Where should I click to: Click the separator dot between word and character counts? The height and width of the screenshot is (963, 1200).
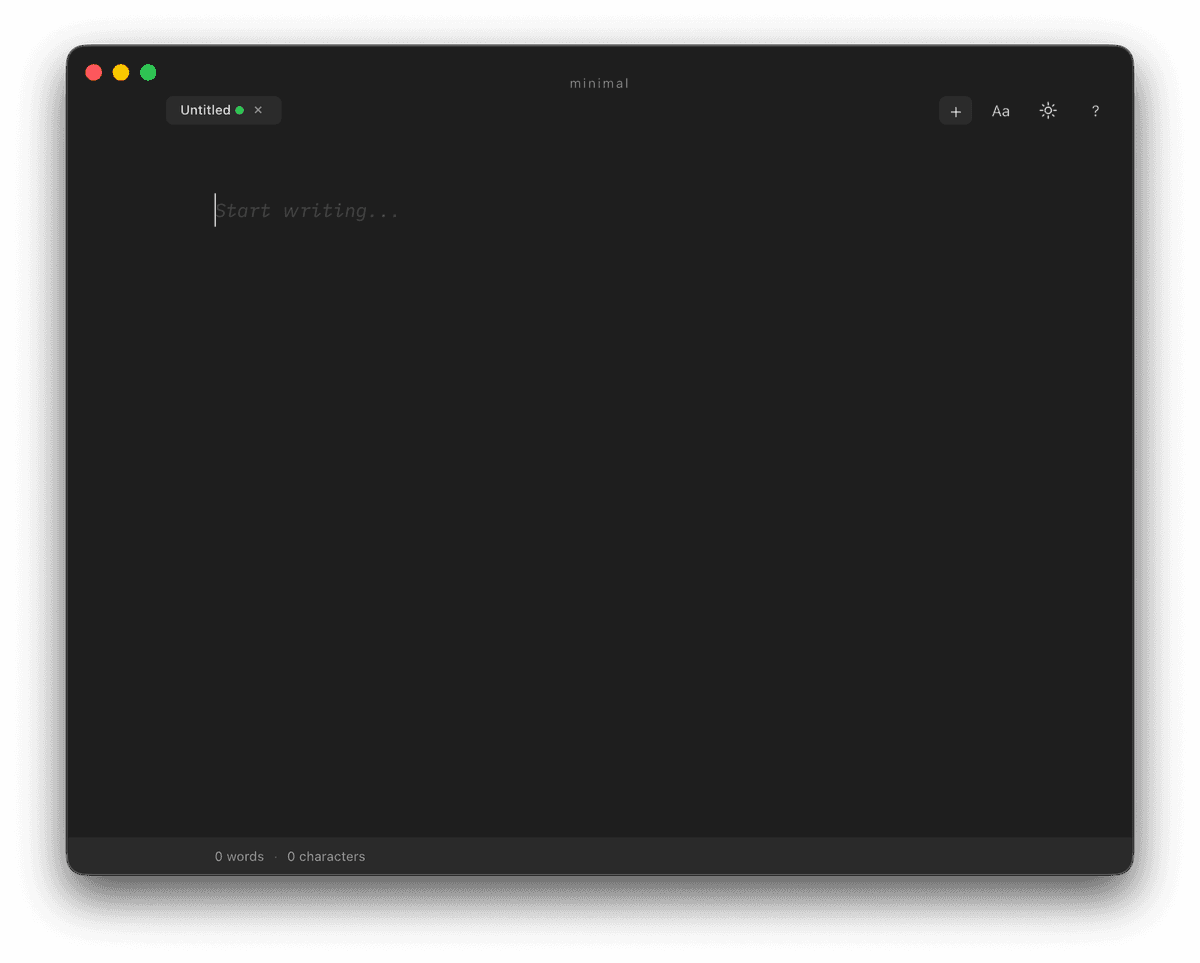(275, 856)
